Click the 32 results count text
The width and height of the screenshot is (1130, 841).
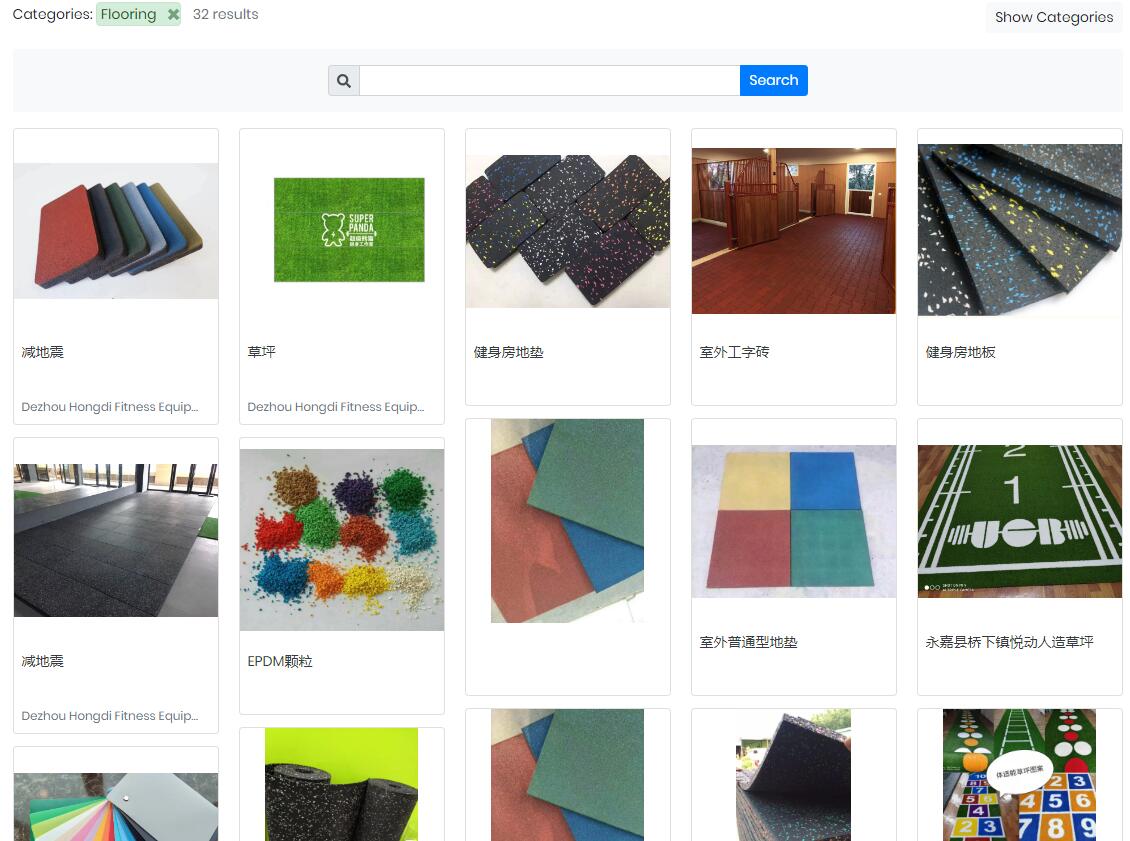(x=226, y=14)
